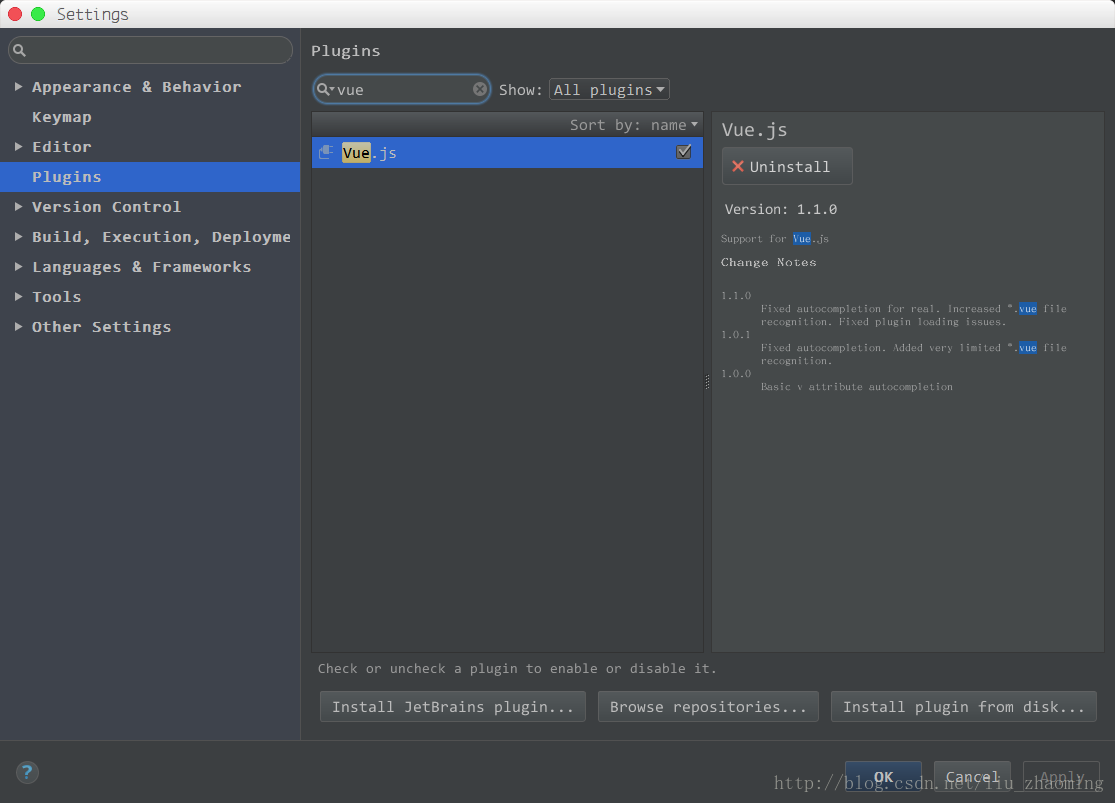The image size is (1115, 803).
Task: Click the splitter handle between plugin panels
Action: [x=707, y=382]
